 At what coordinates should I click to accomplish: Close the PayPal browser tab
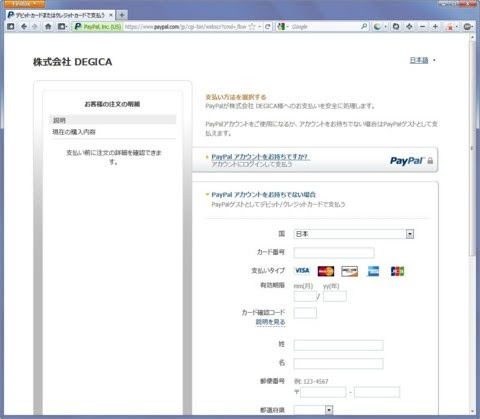tap(111, 15)
